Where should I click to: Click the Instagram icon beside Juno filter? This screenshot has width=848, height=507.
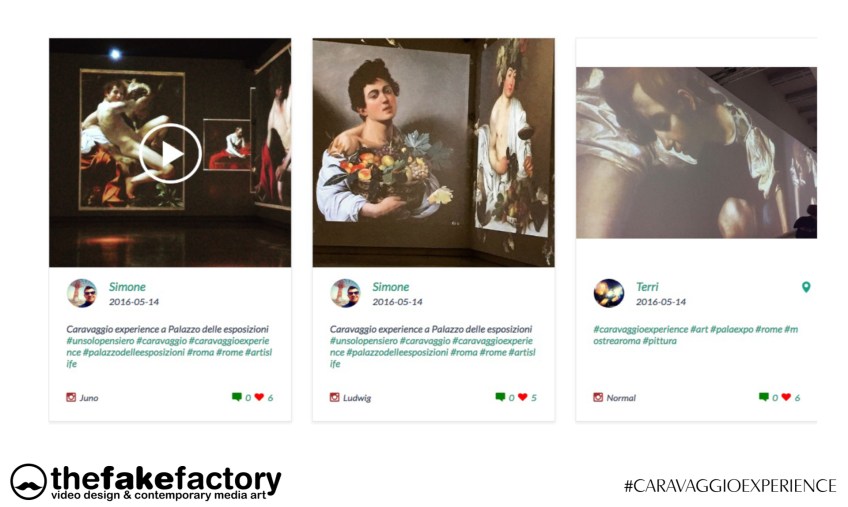point(71,397)
